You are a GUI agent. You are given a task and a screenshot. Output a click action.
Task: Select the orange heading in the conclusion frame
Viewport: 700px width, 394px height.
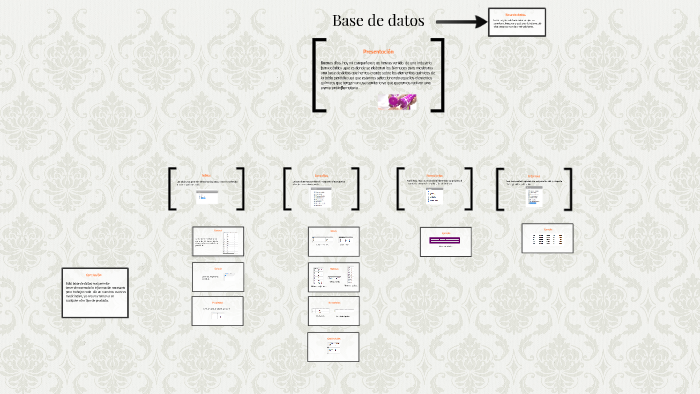[94, 275]
